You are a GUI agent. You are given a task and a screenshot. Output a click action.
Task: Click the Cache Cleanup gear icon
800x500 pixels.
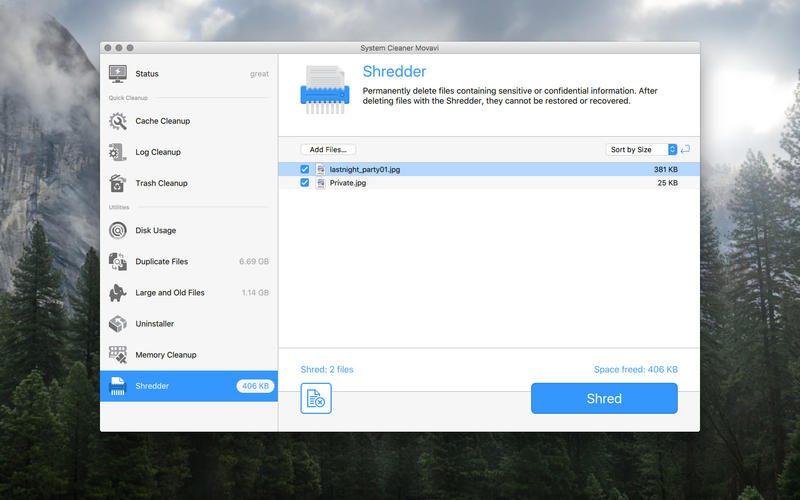point(118,121)
